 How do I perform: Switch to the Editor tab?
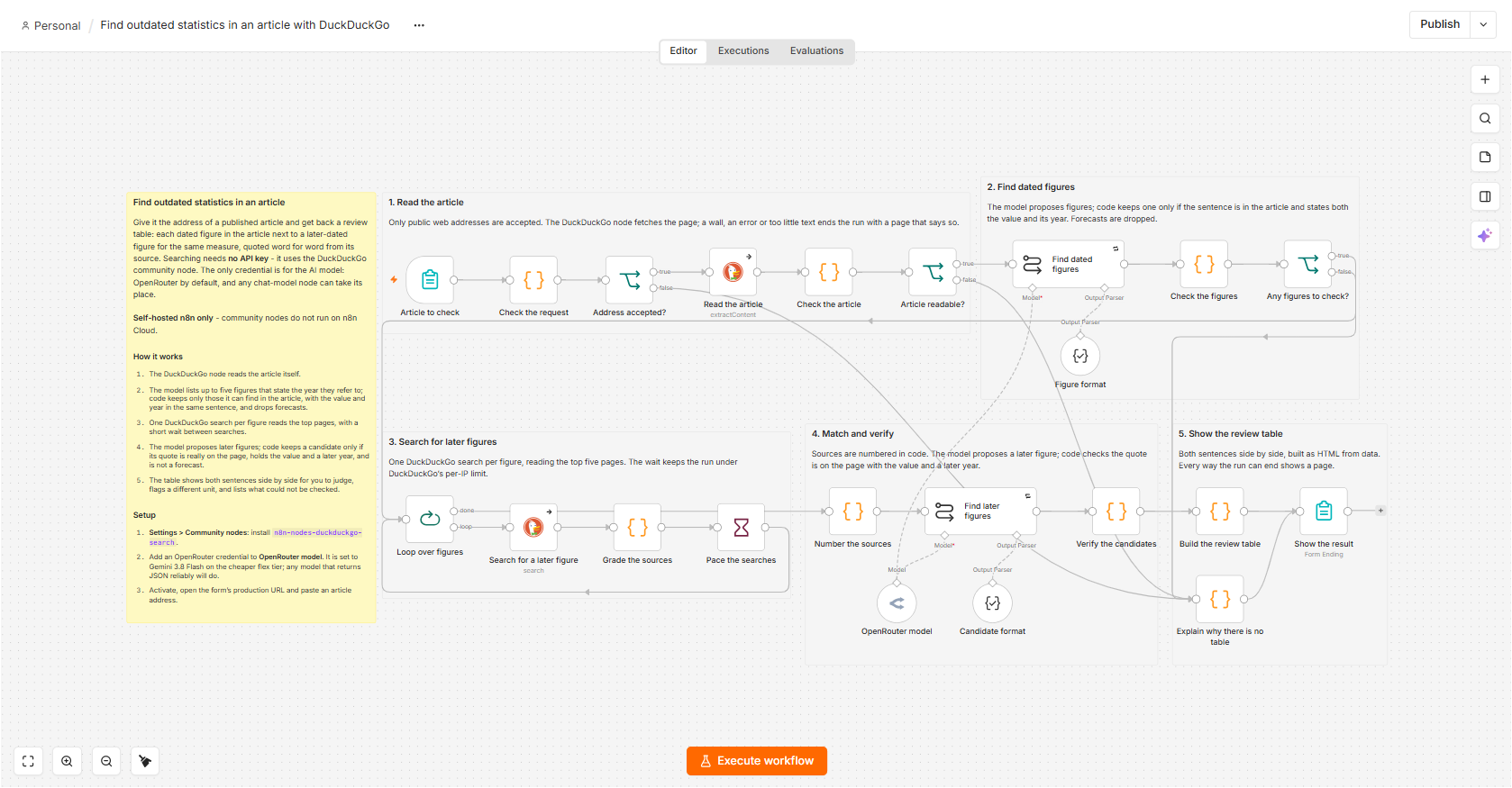[683, 51]
